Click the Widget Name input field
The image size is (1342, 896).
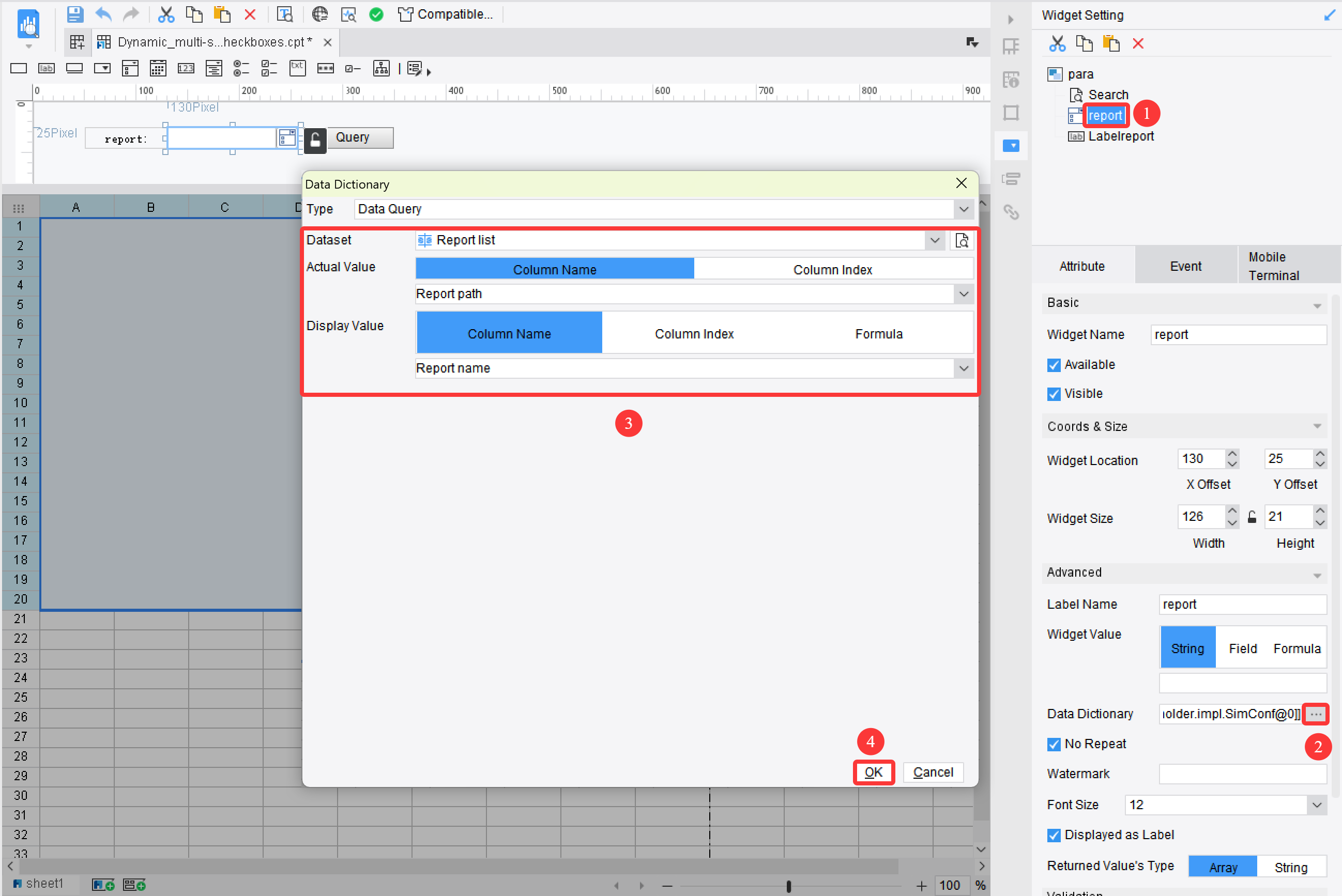tap(1239, 335)
